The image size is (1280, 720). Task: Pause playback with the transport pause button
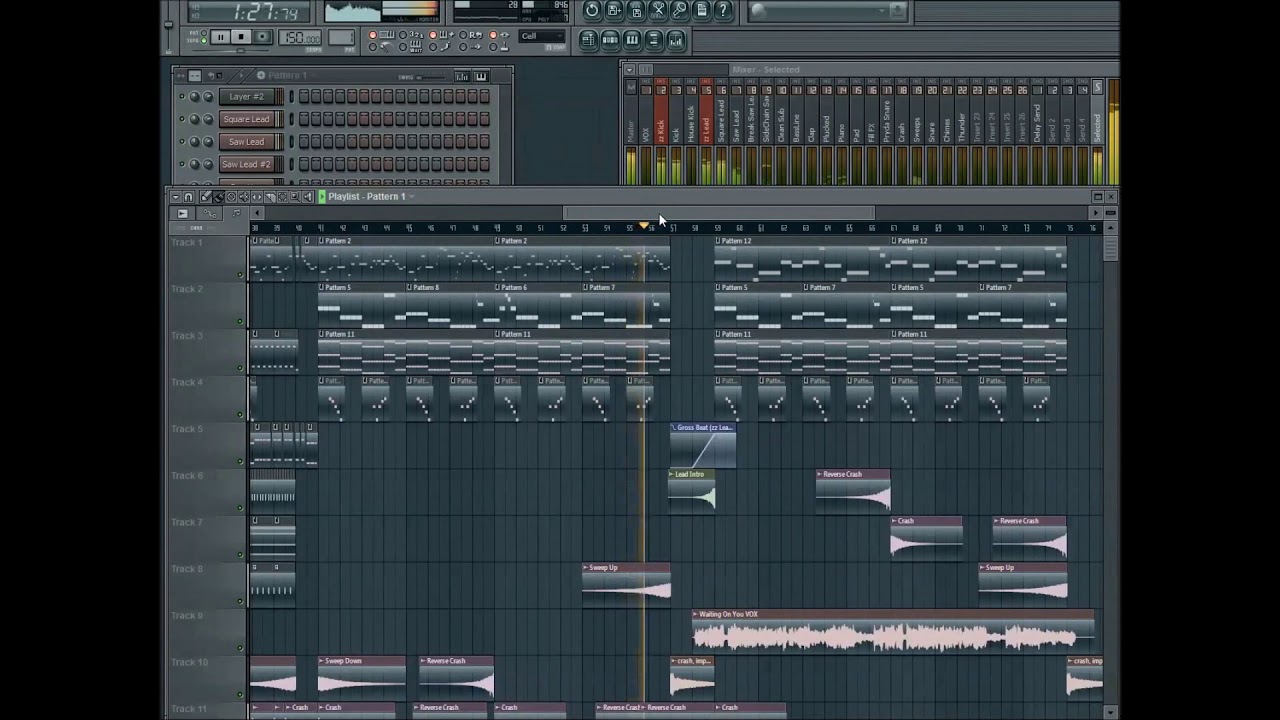click(220, 37)
